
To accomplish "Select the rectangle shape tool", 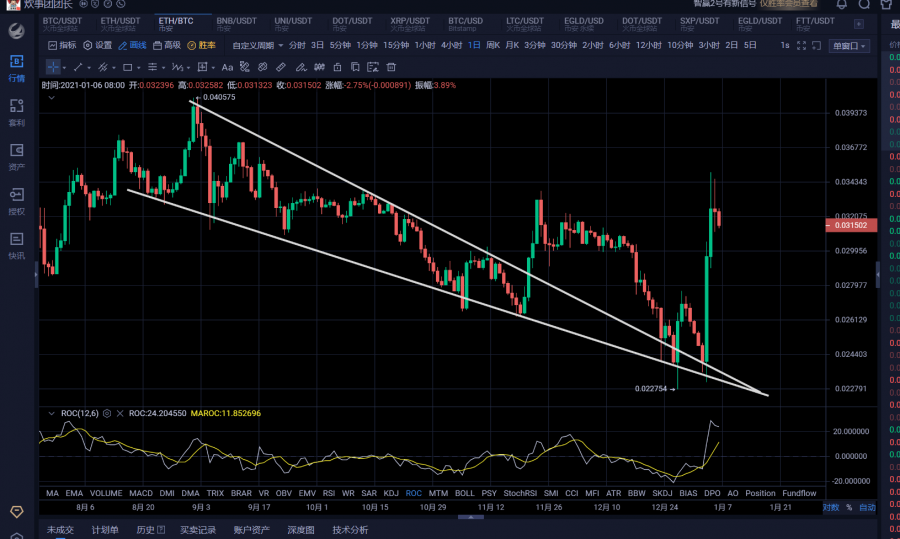I will tap(127, 67).
